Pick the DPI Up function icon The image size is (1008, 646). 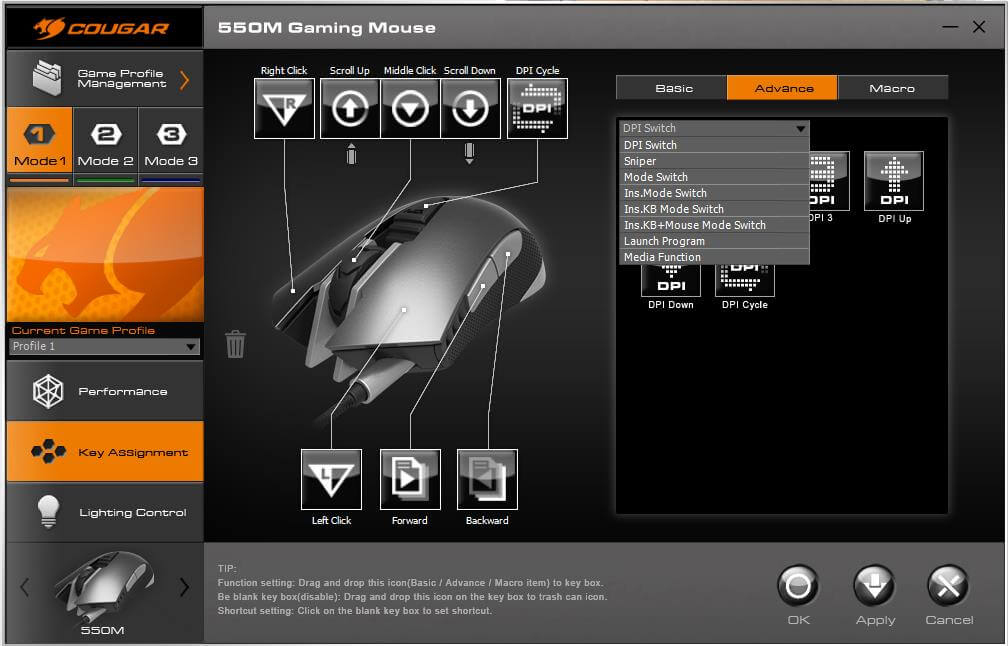[x=893, y=181]
